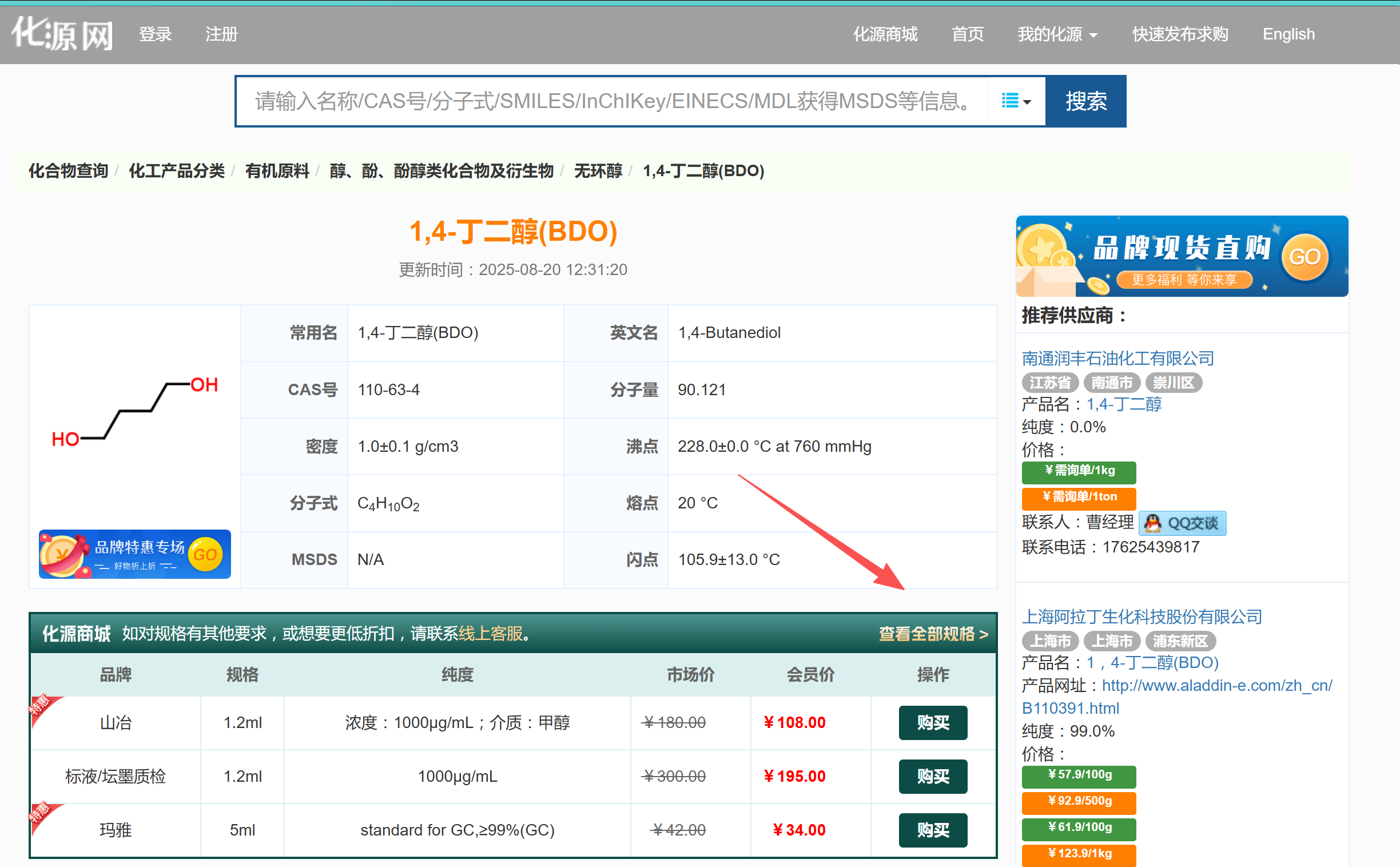Screen dimensions: 1400x867
Task: Click the 品牌特惠专场 promo banner
Action: (135, 554)
